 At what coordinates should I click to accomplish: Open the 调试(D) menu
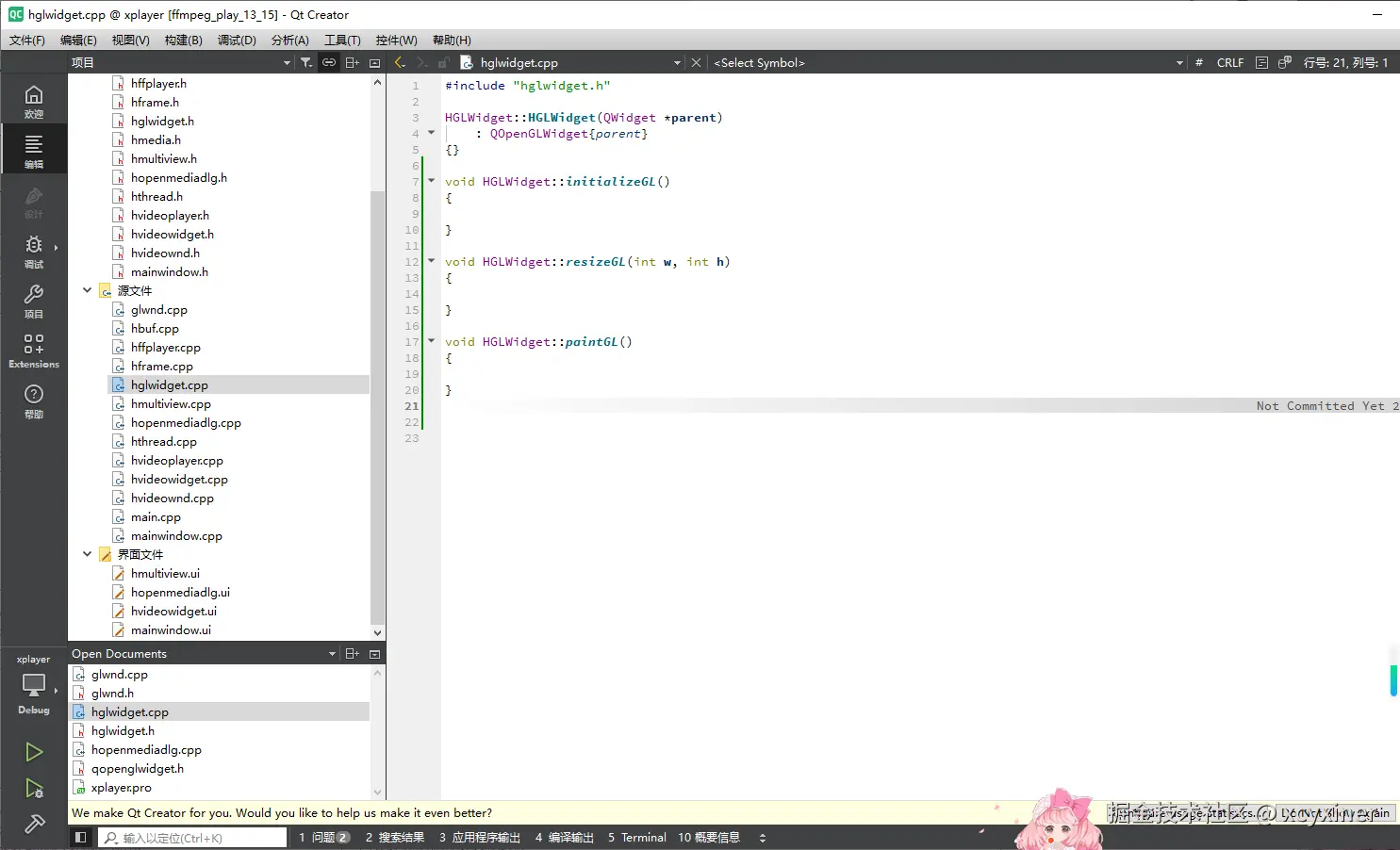(x=237, y=40)
